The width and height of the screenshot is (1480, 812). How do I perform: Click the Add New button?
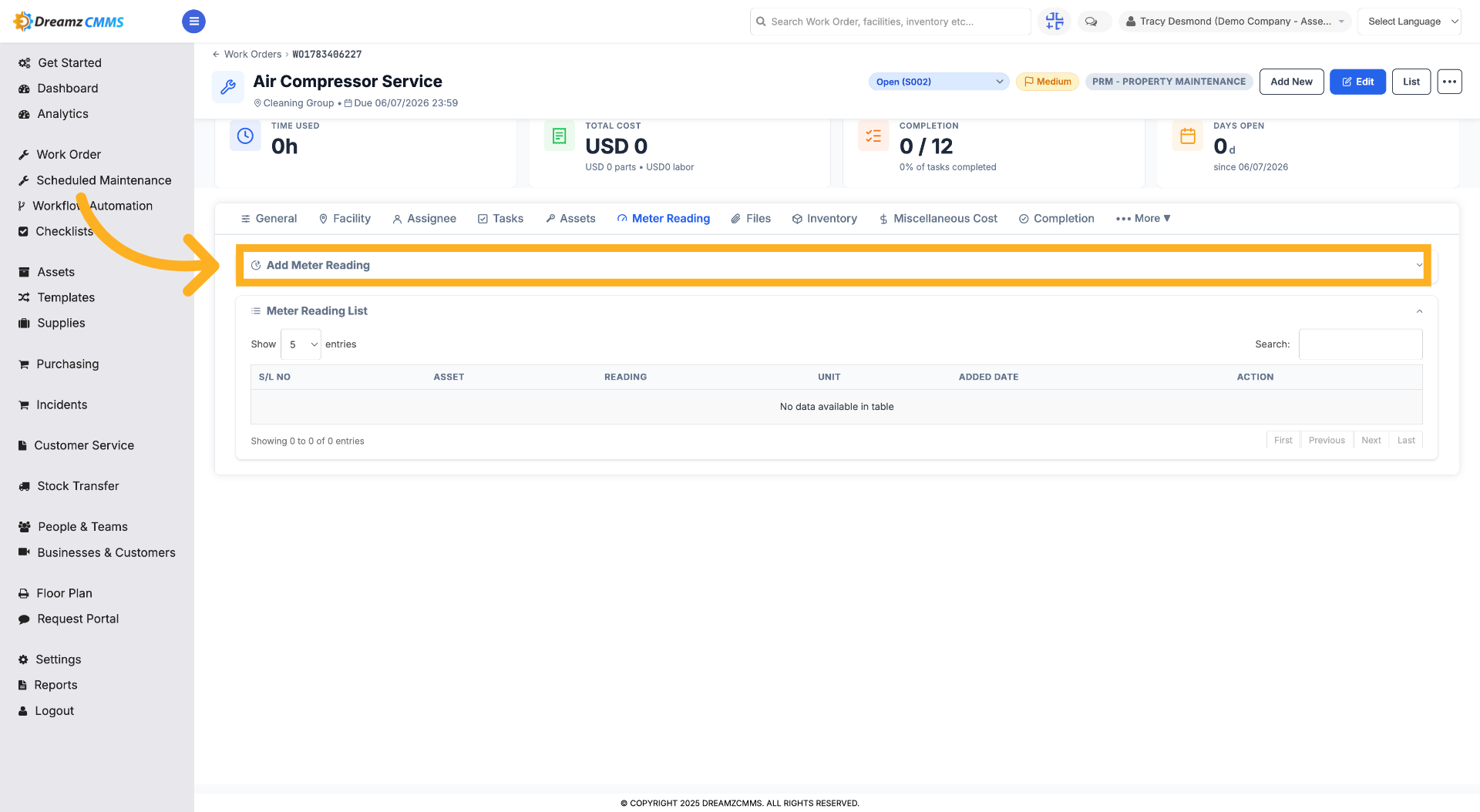pyautogui.click(x=1291, y=82)
